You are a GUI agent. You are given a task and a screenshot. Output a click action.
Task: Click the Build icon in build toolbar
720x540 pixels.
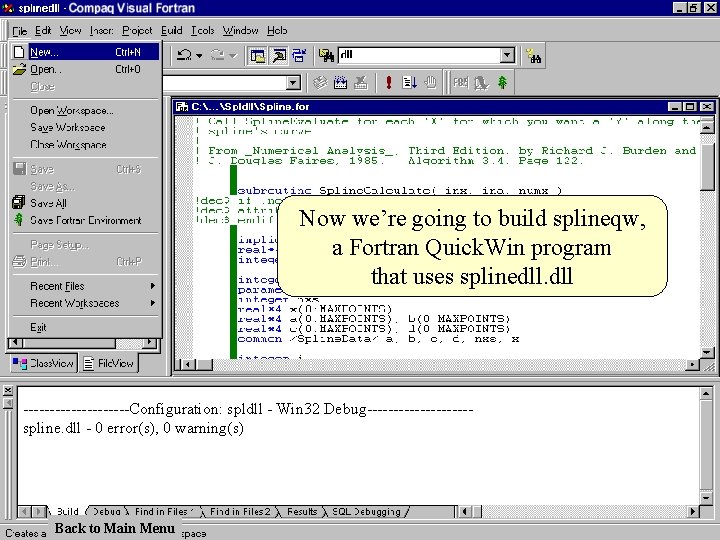[340, 83]
